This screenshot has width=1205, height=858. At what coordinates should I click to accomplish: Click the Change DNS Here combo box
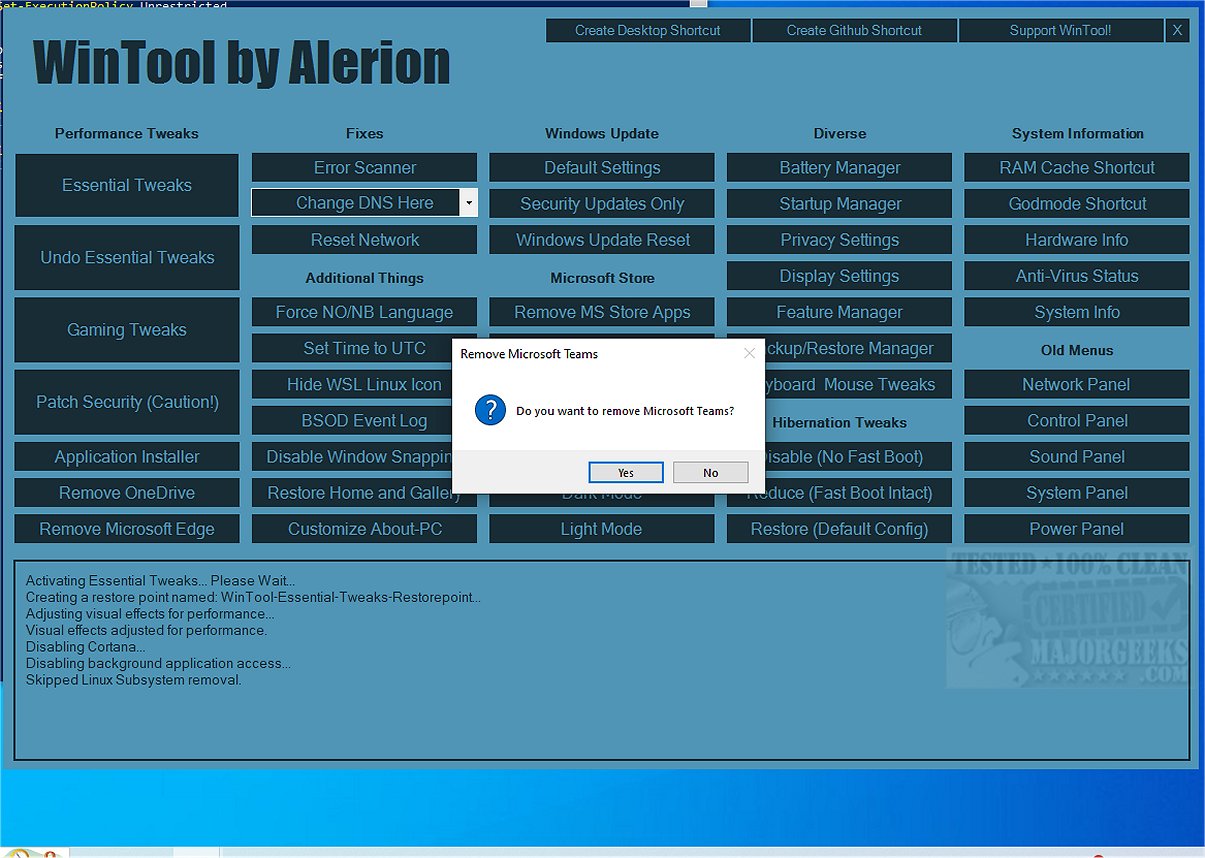point(365,203)
